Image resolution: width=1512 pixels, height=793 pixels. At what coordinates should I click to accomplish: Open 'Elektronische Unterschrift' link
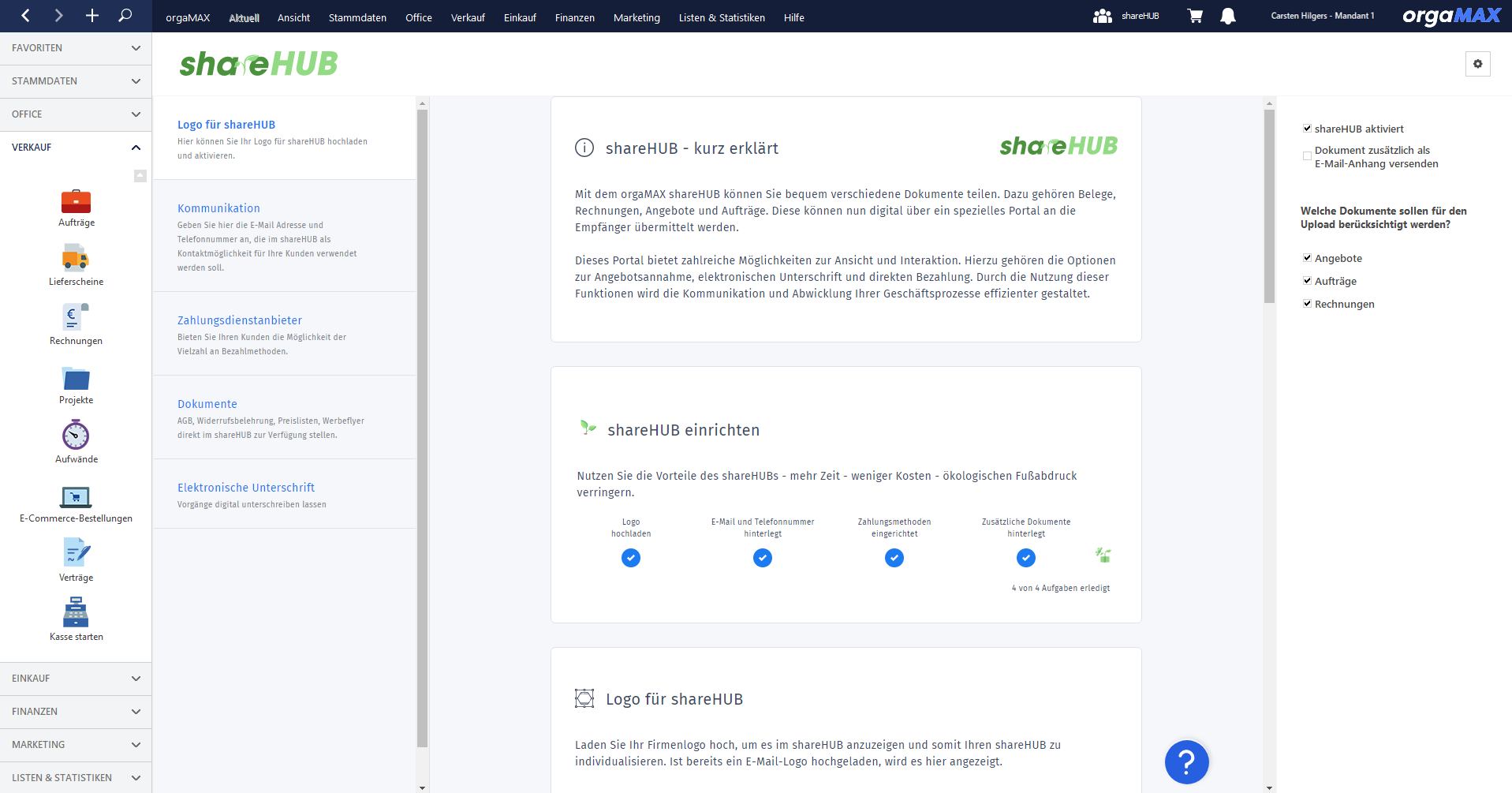click(x=246, y=488)
